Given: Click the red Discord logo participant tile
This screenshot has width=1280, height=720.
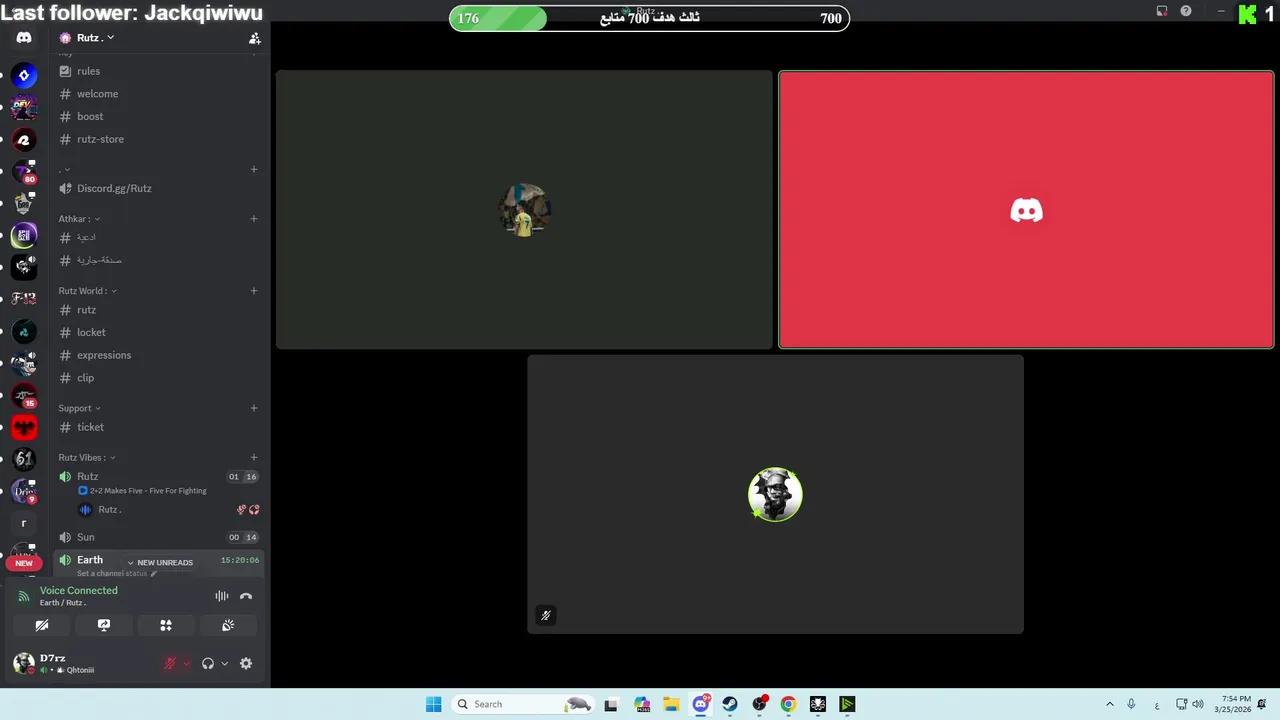Looking at the screenshot, I should (x=1026, y=210).
